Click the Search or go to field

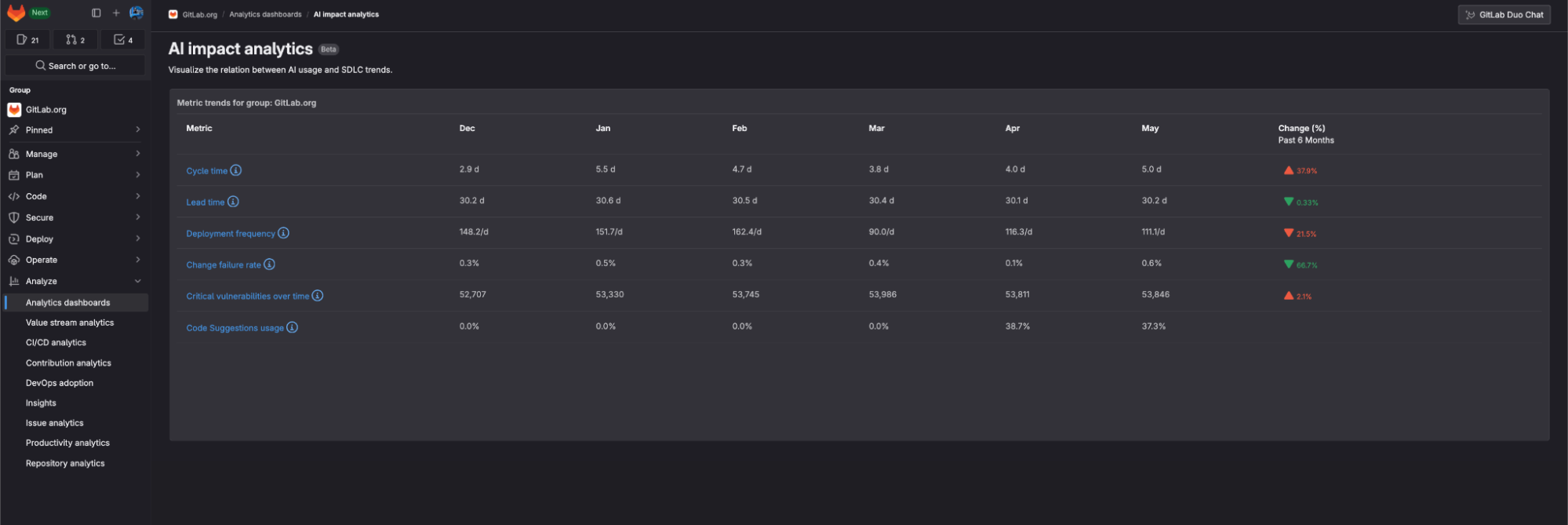(75, 66)
